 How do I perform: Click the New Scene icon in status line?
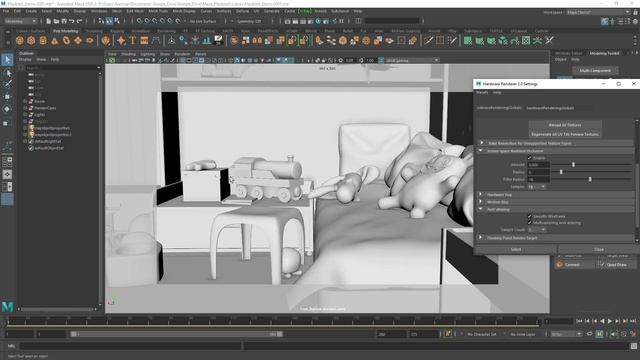point(48,21)
